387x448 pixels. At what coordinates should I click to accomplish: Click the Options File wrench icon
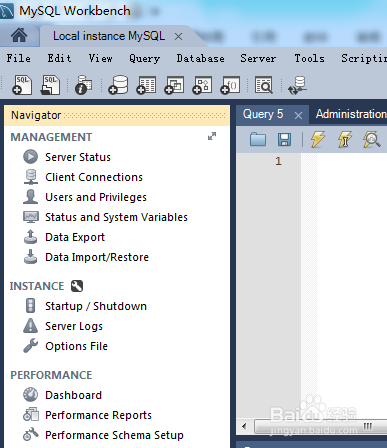click(x=30, y=346)
